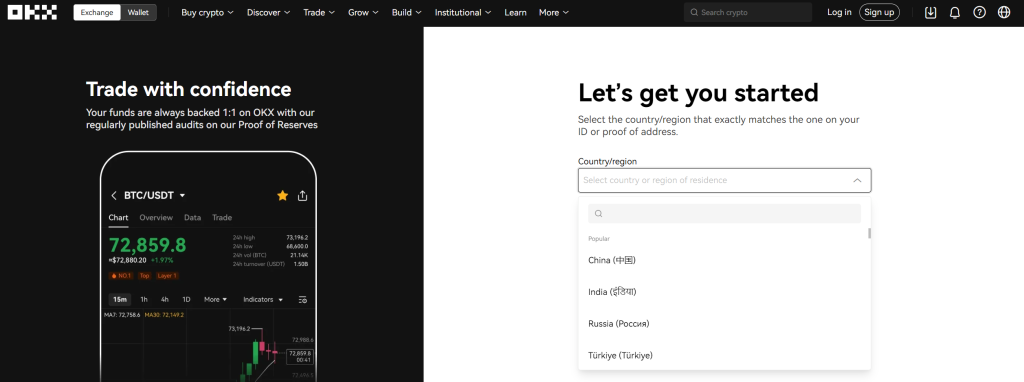
Task: Expand the Institutional menu
Action: tap(463, 12)
